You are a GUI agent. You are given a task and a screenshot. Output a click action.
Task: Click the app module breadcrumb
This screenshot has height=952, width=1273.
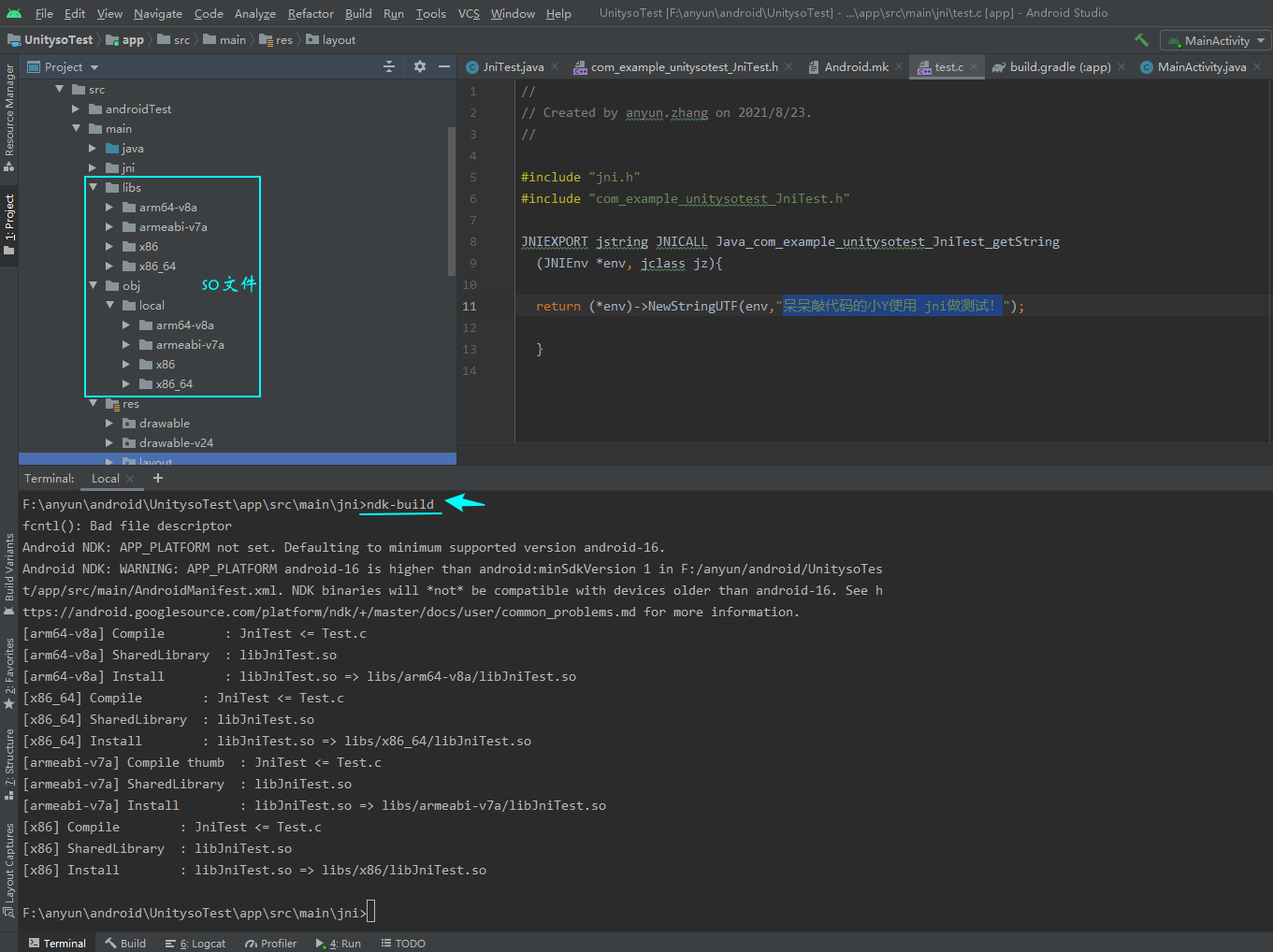[125, 40]
